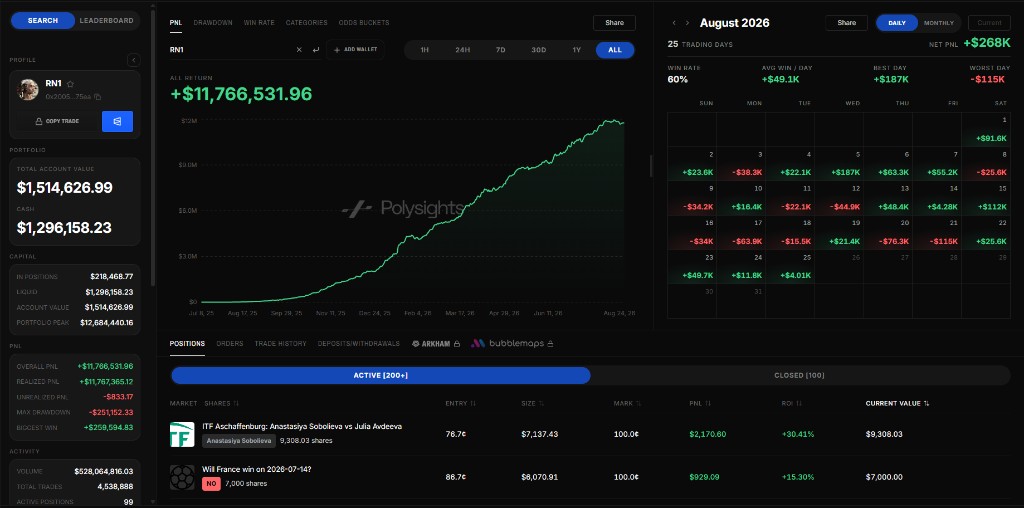1024x508 pixels.
Task: Click the chart panel resize handle
Action: point(650,166)
